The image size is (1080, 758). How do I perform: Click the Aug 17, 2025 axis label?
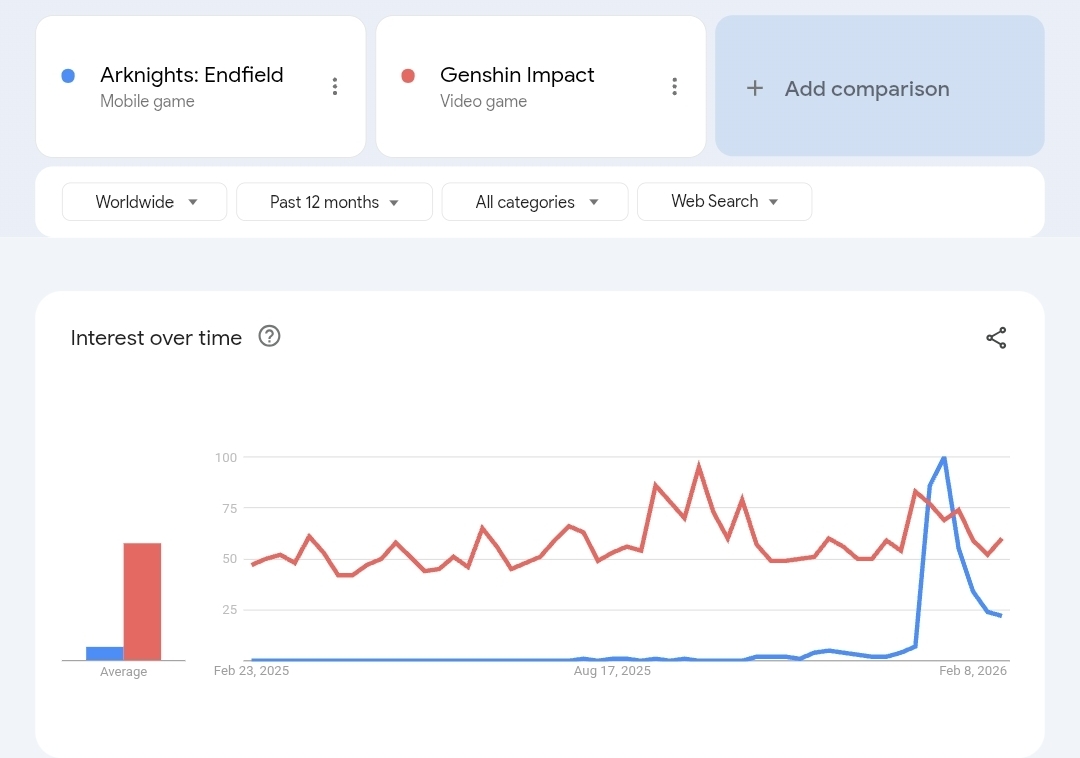[x=612, y=671]
